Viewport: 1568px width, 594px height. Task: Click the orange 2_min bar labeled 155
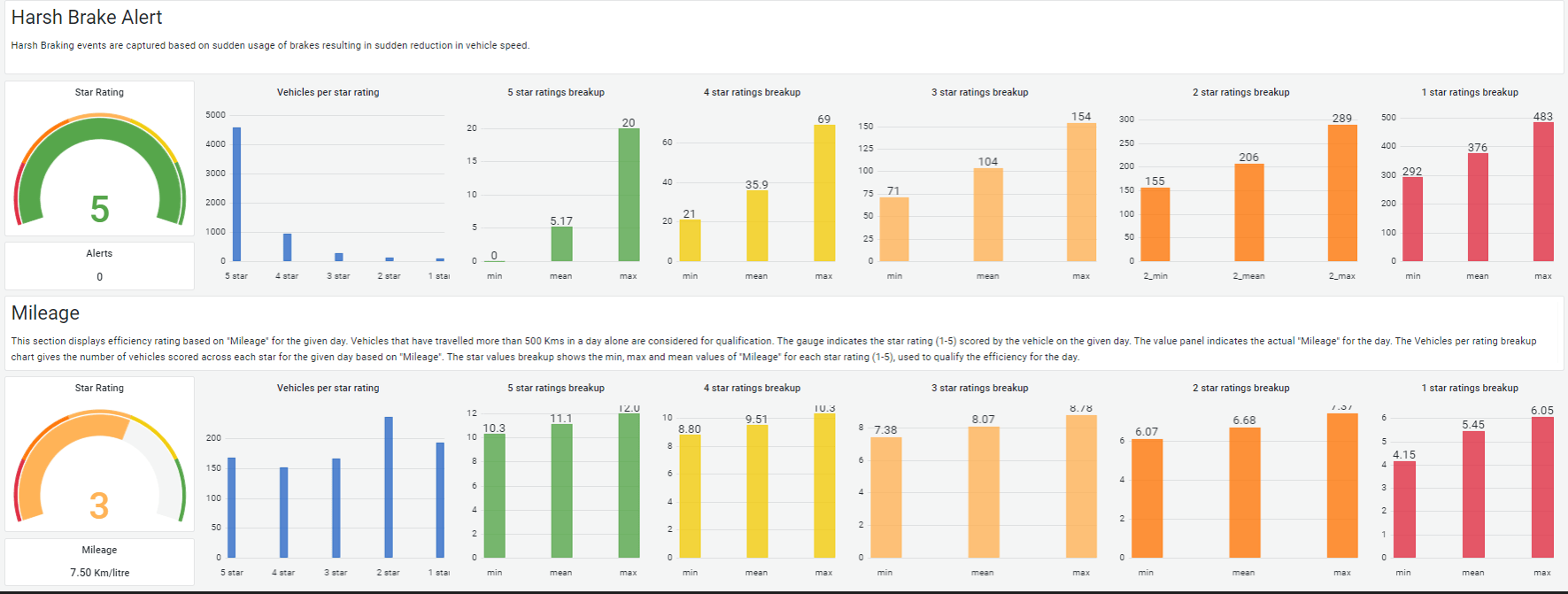1155,225
